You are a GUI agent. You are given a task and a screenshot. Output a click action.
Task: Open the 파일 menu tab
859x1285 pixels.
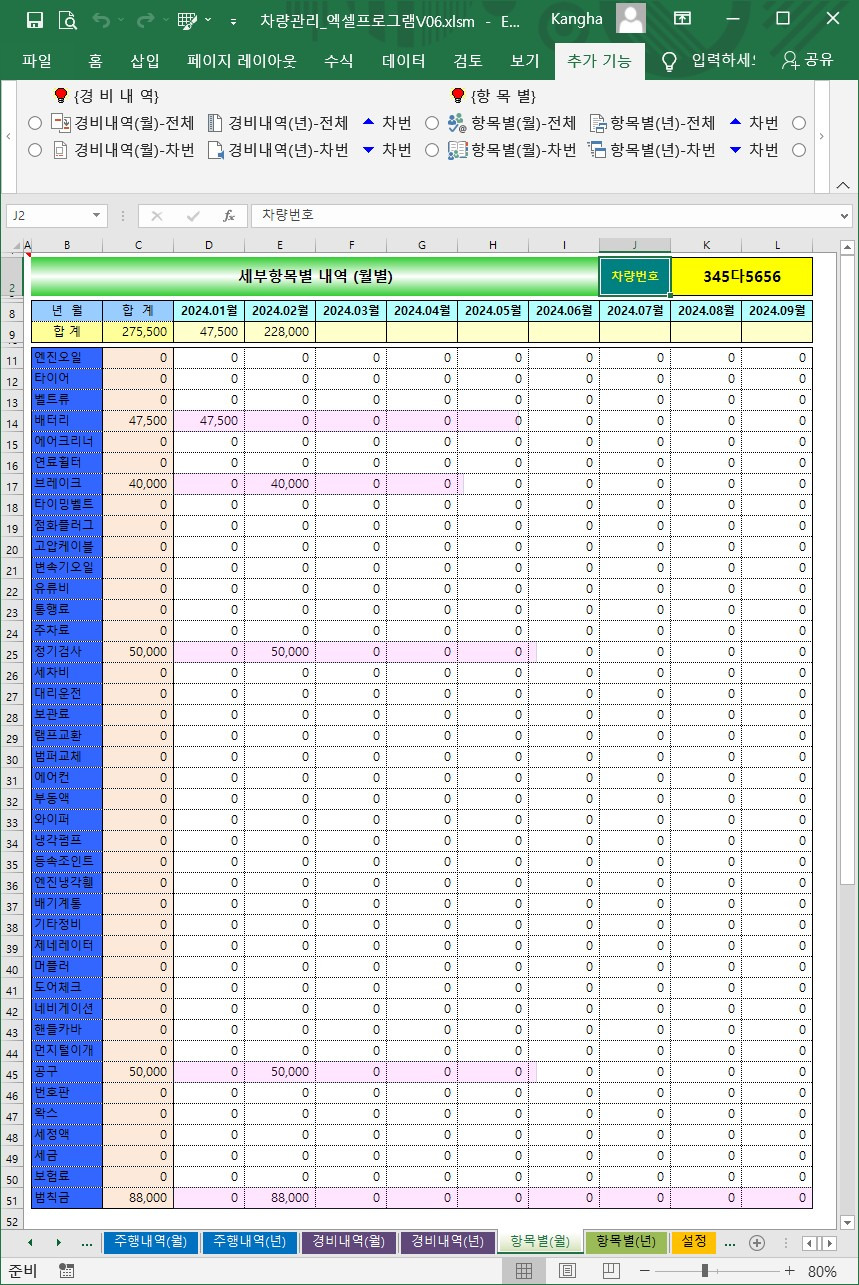[x=37, y=61]
